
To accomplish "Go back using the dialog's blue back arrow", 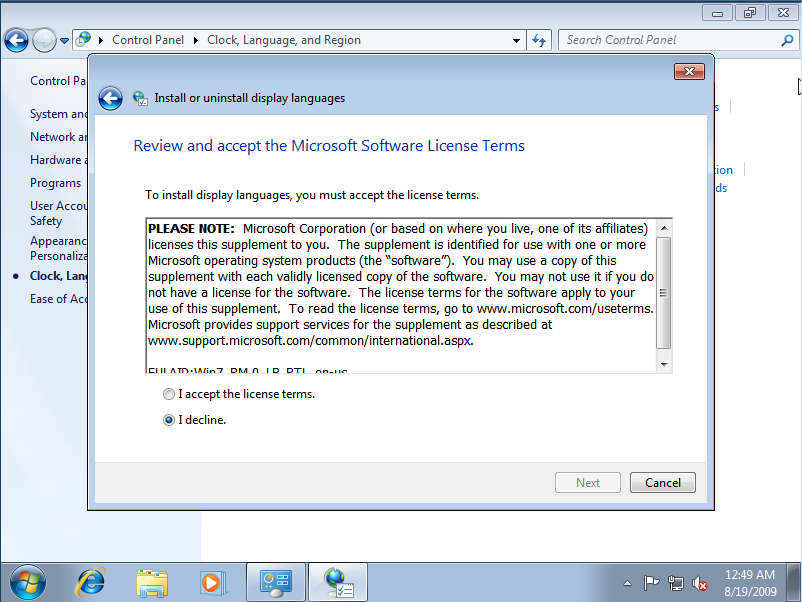I will click(110, 98).
